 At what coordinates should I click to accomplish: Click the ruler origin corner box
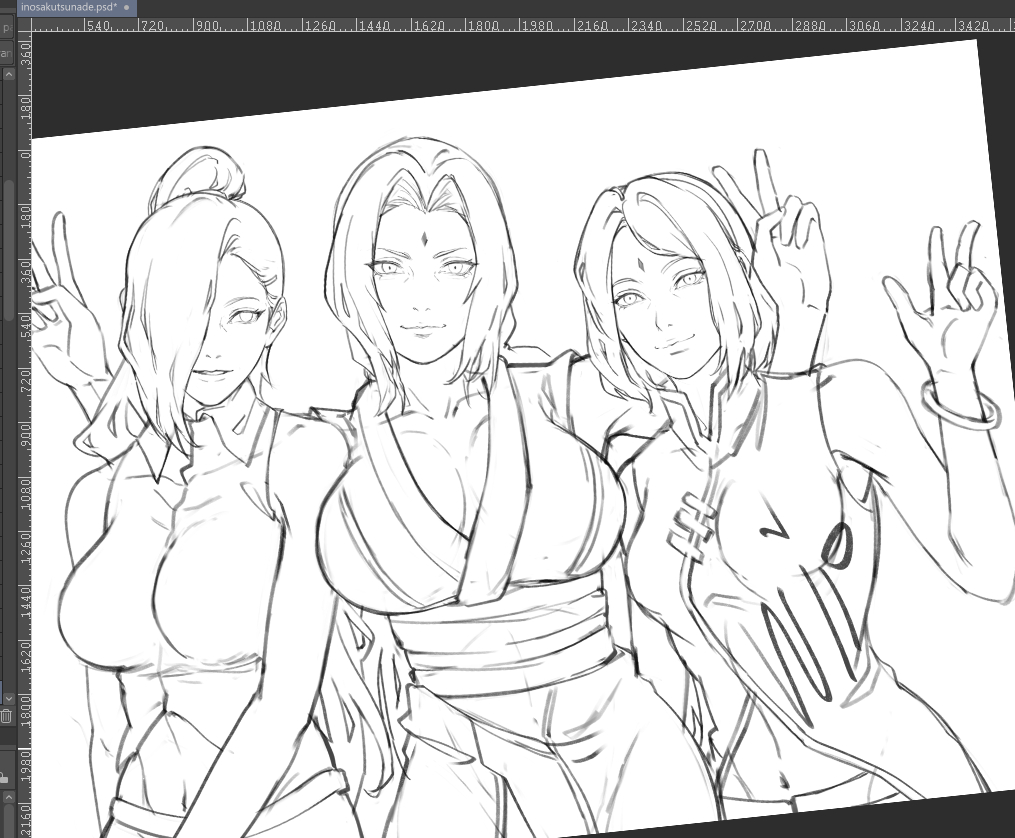(24, 25)
